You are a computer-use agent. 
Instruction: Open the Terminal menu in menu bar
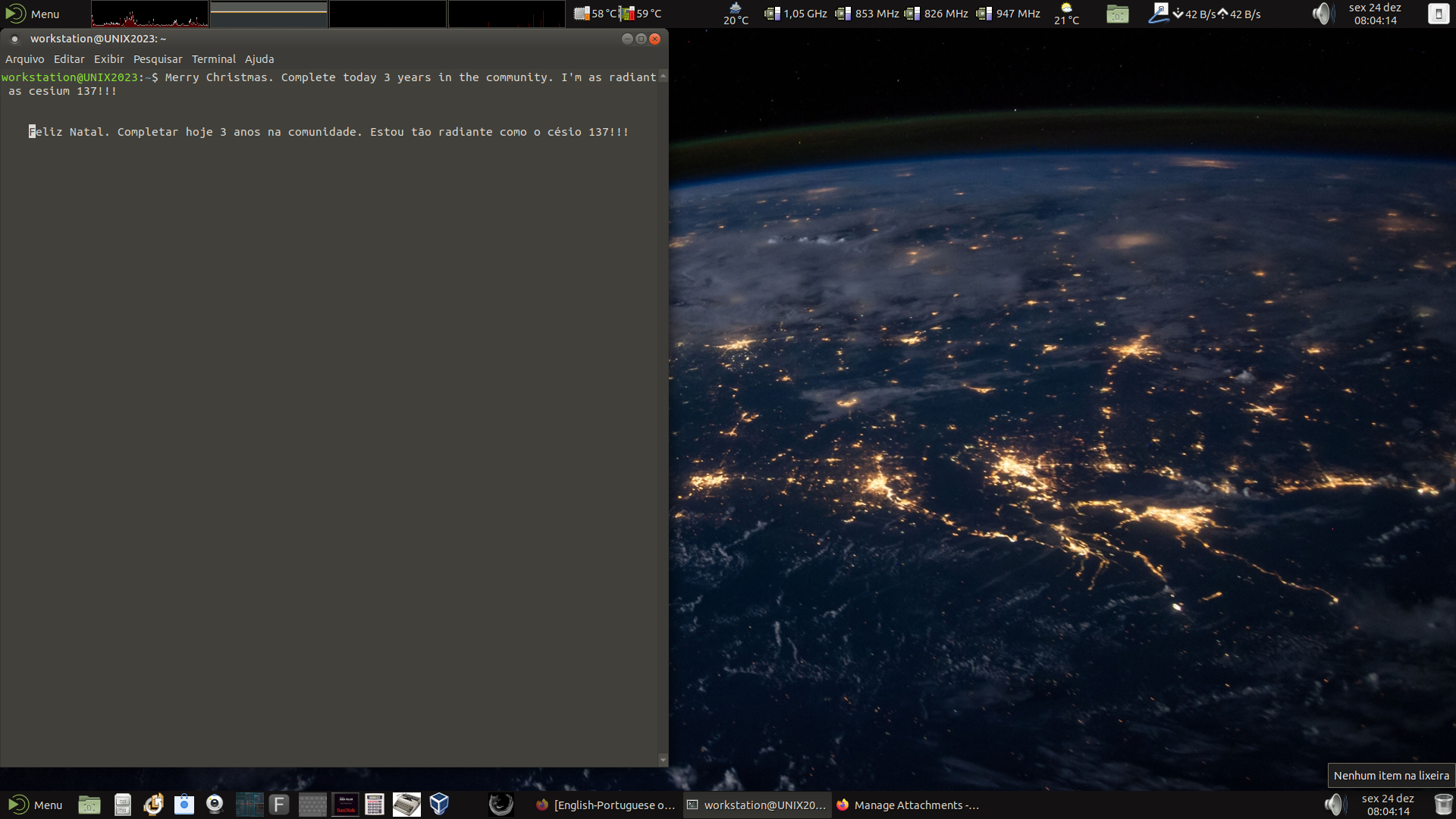(214, 59)
